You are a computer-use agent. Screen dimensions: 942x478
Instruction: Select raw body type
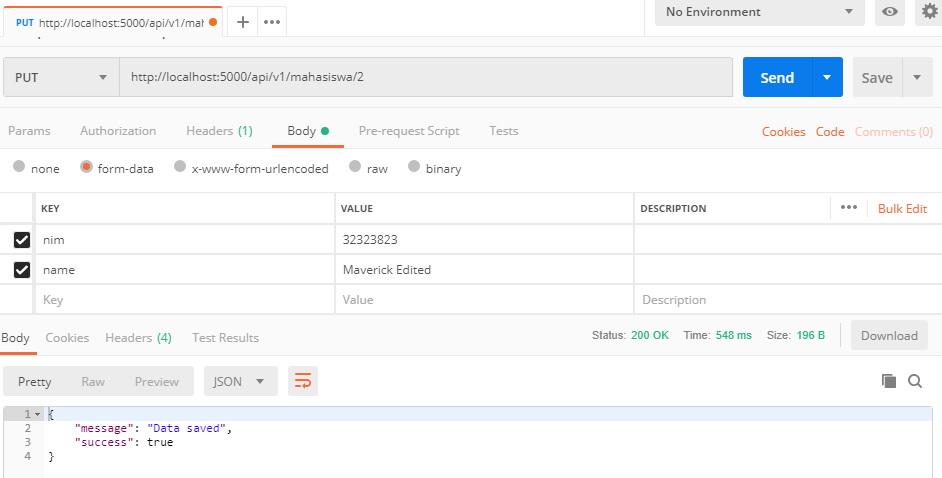pyautogui.click(x=355, y=166)
